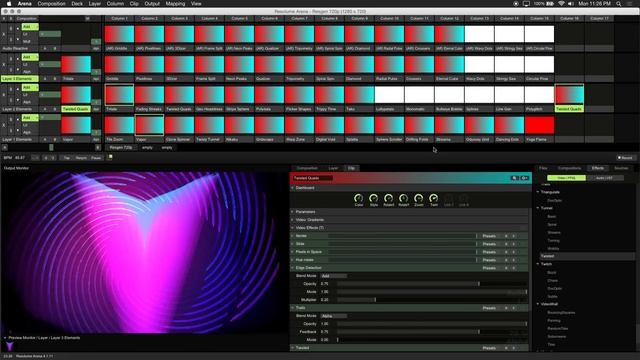This screenshot has width=640, height=360.
Task: Open the Deck menu
Action: pos(77,4)
